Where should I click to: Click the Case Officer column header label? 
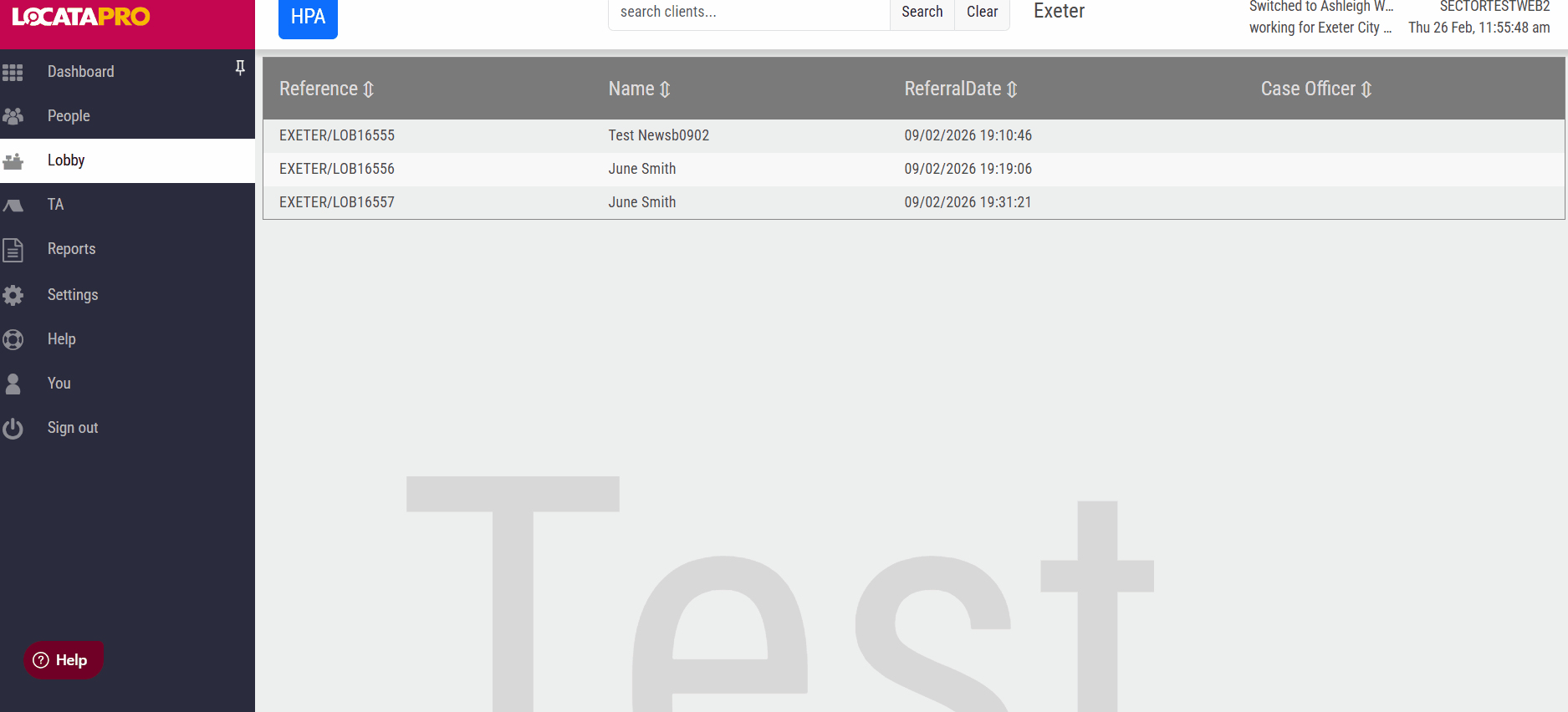[1308, 89]
